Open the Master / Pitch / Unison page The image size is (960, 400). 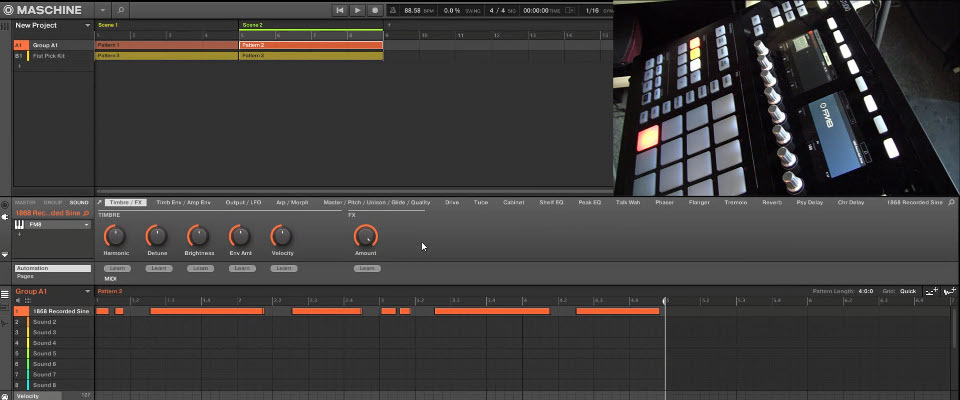377,202
